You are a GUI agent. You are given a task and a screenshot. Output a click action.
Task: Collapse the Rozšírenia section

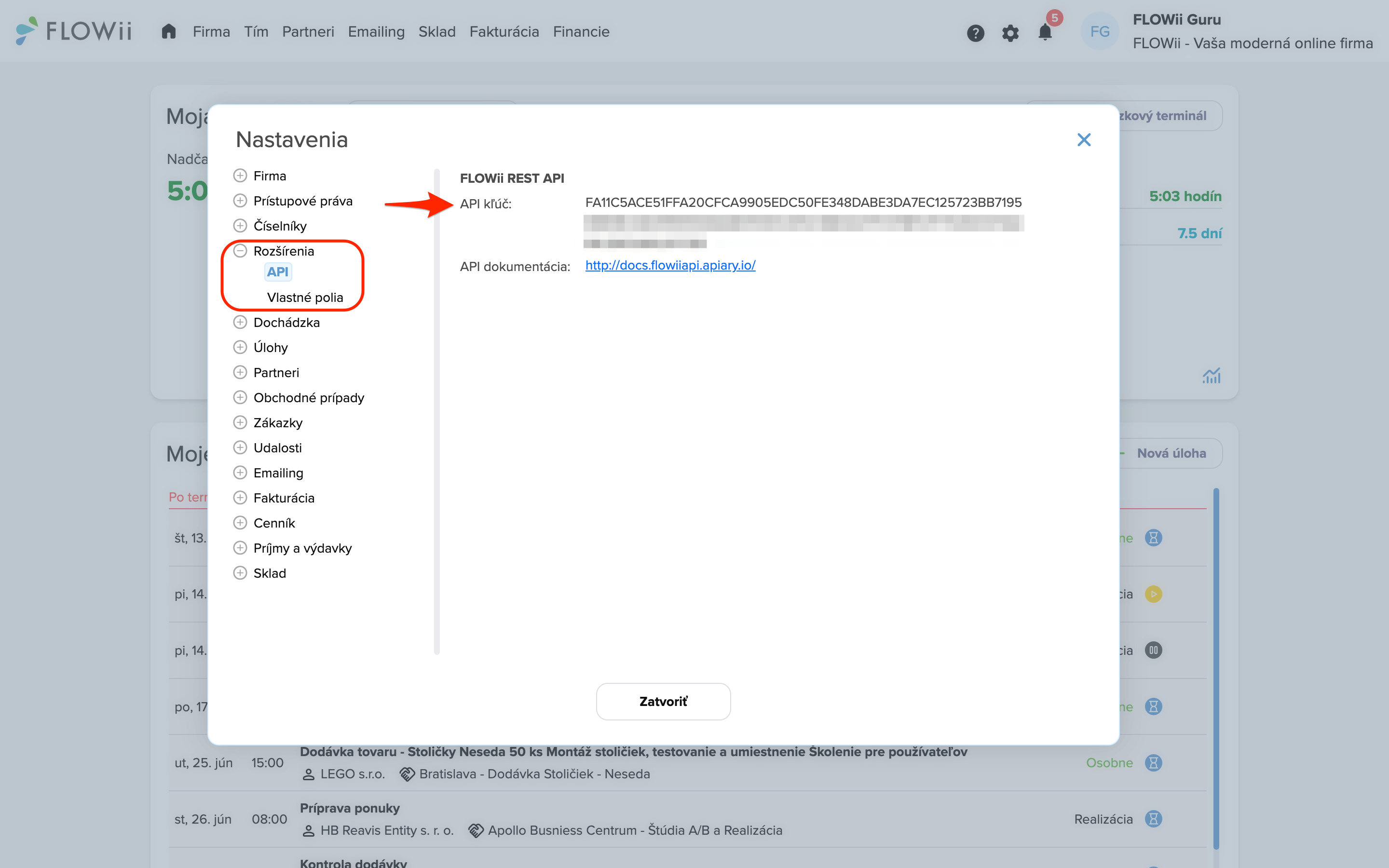(240, 251)
